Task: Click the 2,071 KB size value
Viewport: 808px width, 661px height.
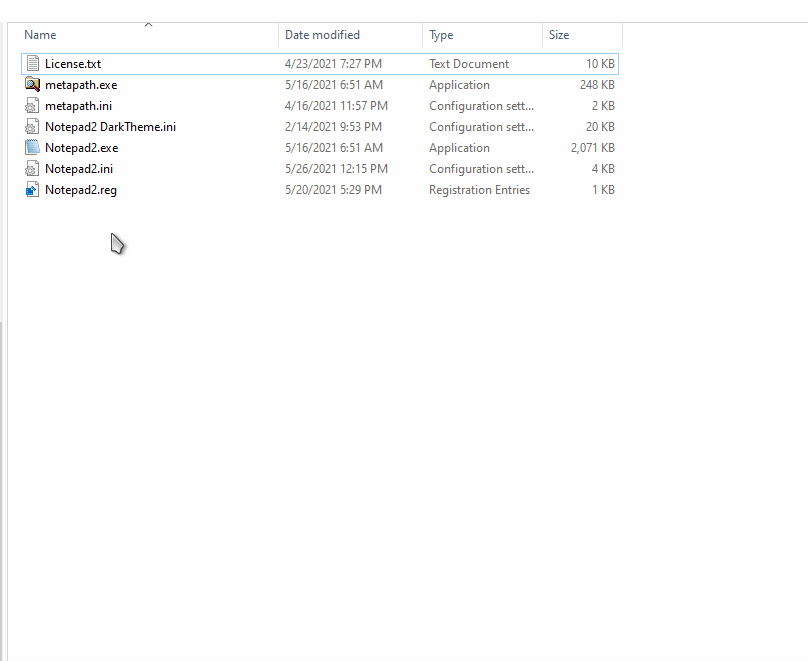Action: click(593, 147)
